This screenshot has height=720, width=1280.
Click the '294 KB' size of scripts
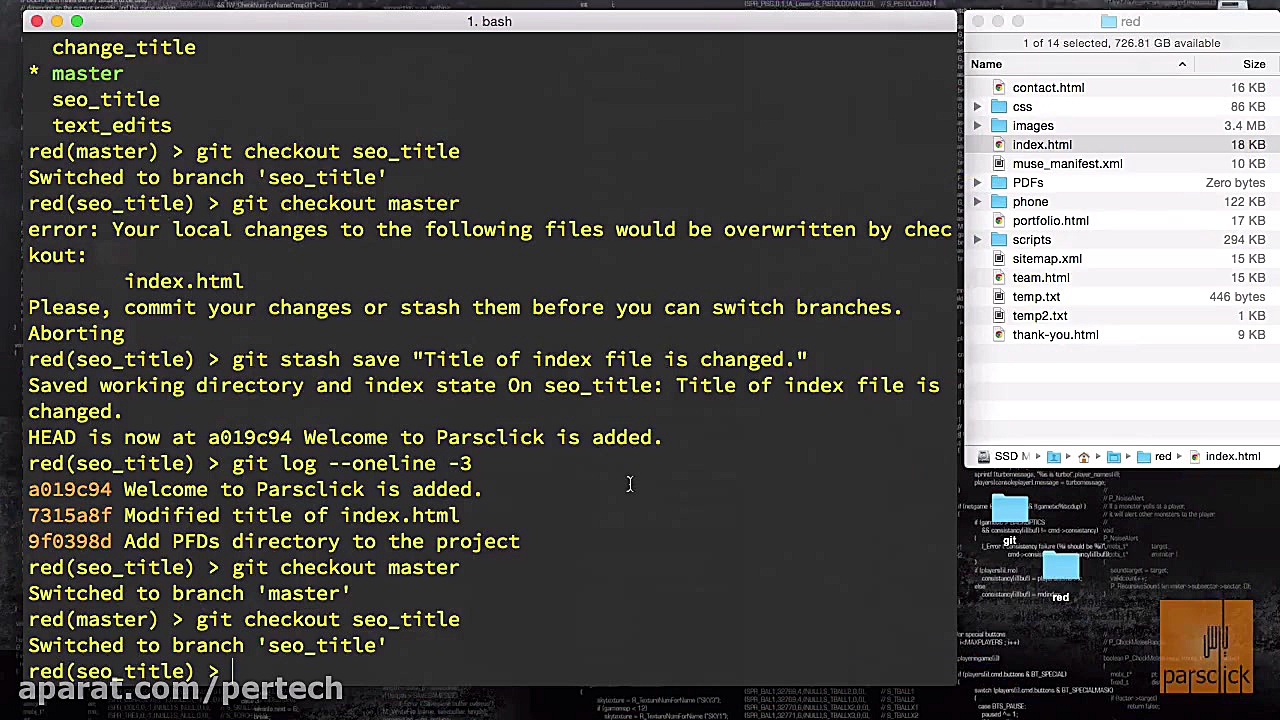(1245, 240)
